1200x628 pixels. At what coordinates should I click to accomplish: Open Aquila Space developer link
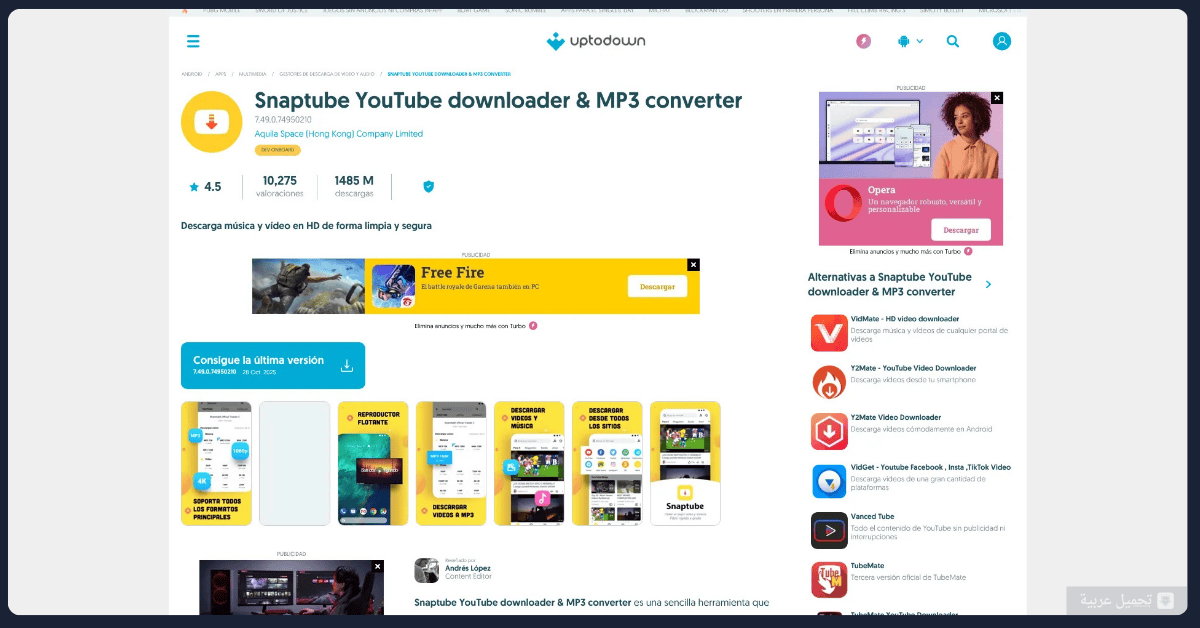pyautogui.click(x=339, y=134)
